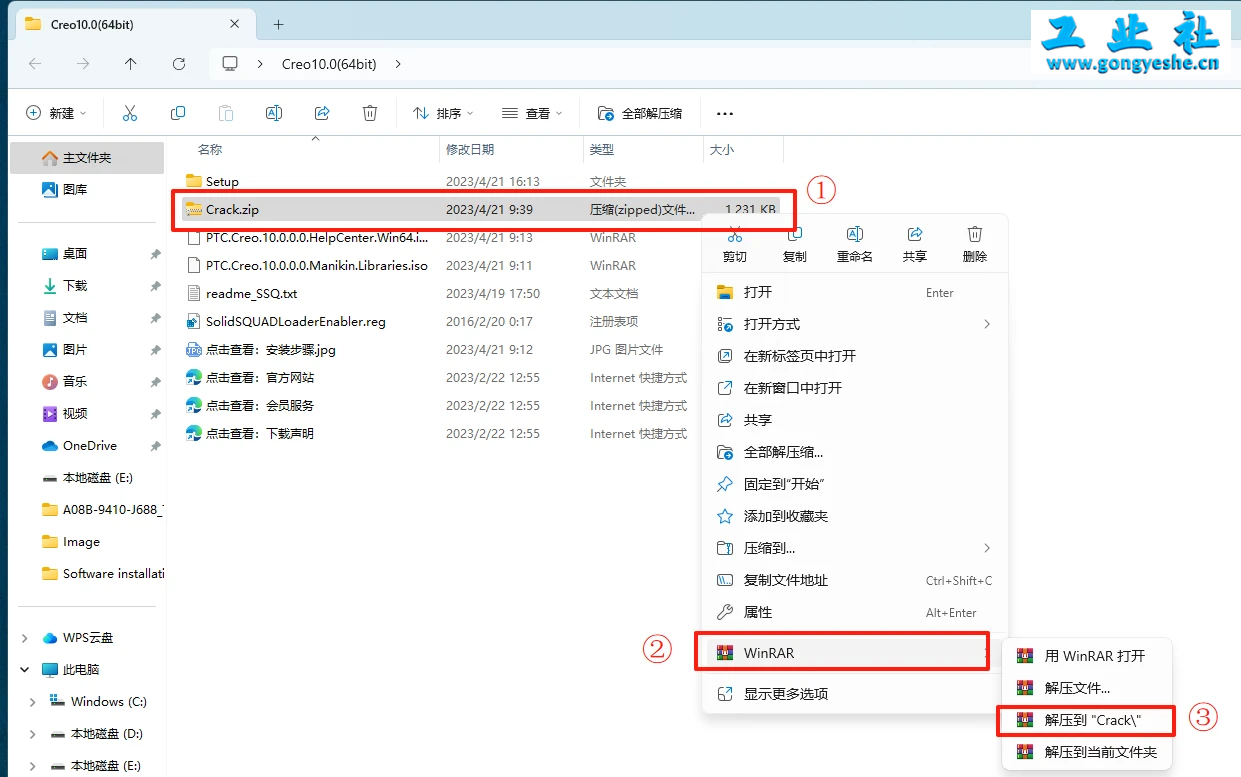Choose 复制文件地址 menu entry

(855, 580)
